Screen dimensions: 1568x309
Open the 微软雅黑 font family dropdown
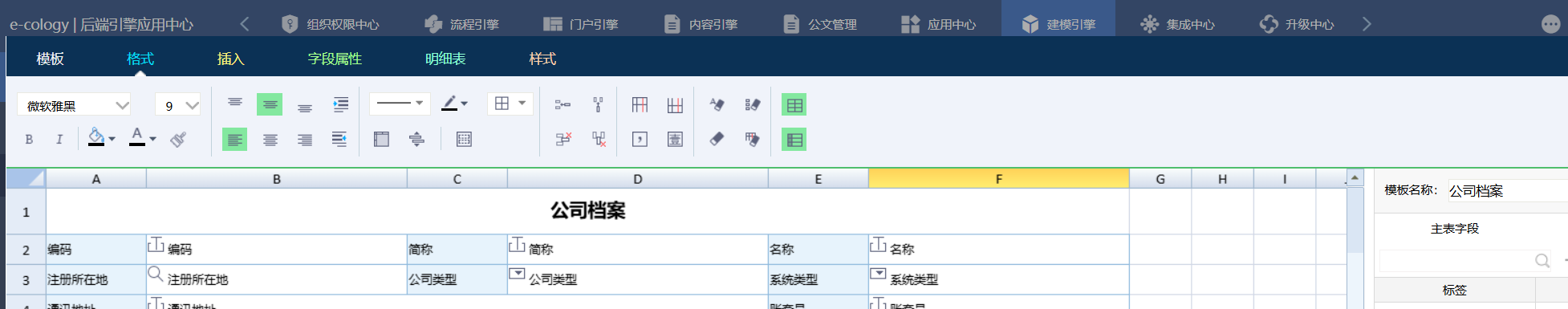pos(74,105)
